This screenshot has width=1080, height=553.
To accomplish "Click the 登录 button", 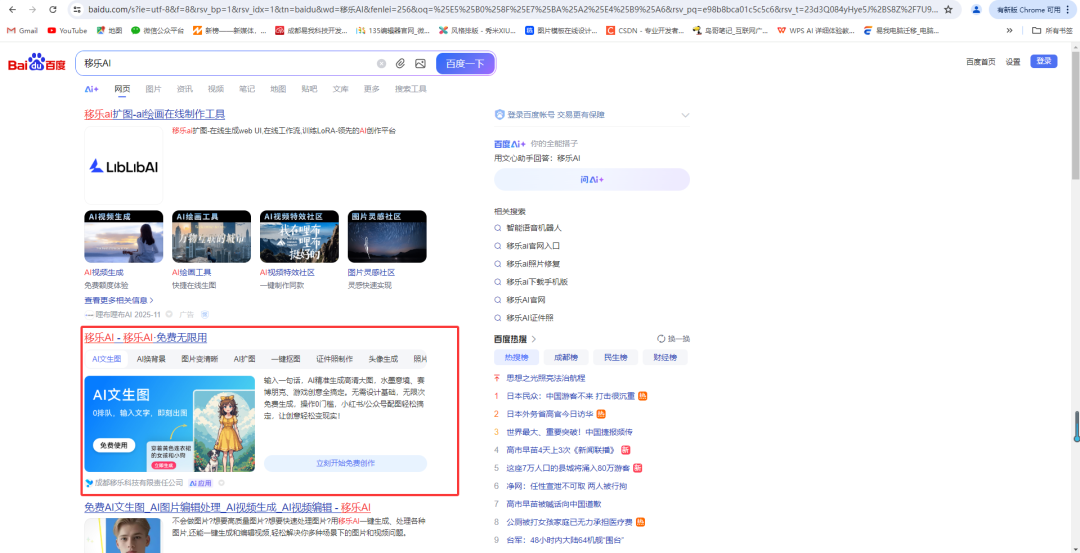I will click(x=1043, y=61).
